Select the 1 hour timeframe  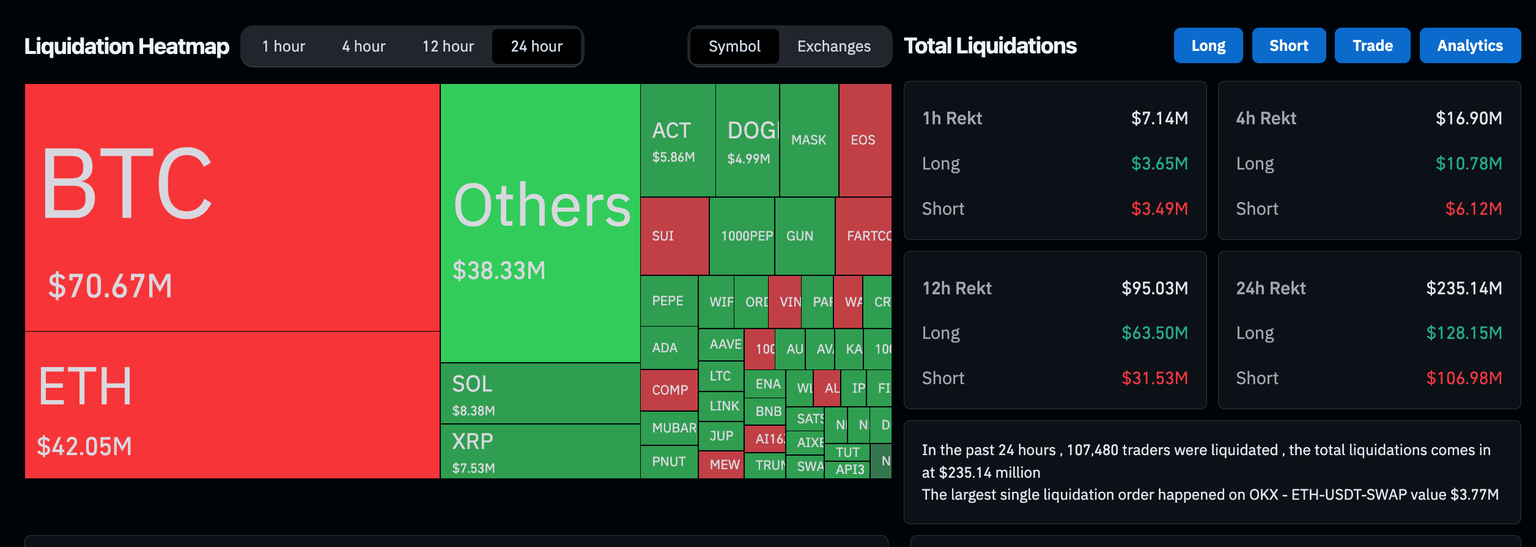point(284,46)
